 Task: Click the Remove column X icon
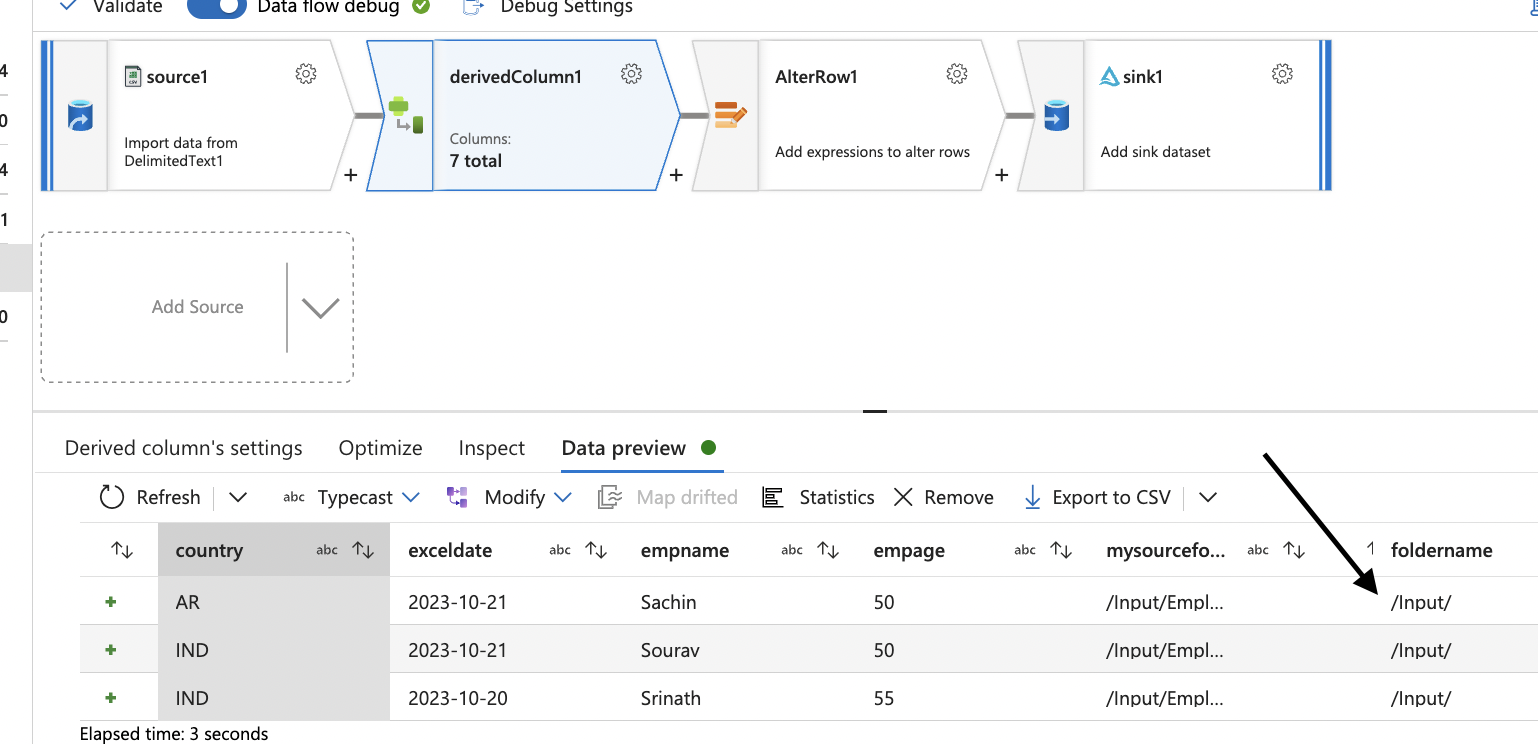coord(903,497)
